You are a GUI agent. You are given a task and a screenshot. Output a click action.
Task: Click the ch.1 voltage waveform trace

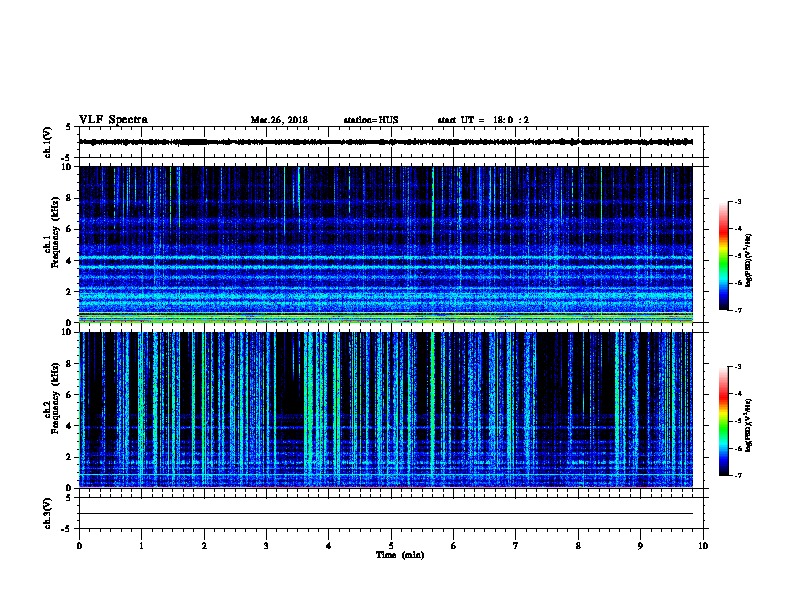click(x=386, y=142)
